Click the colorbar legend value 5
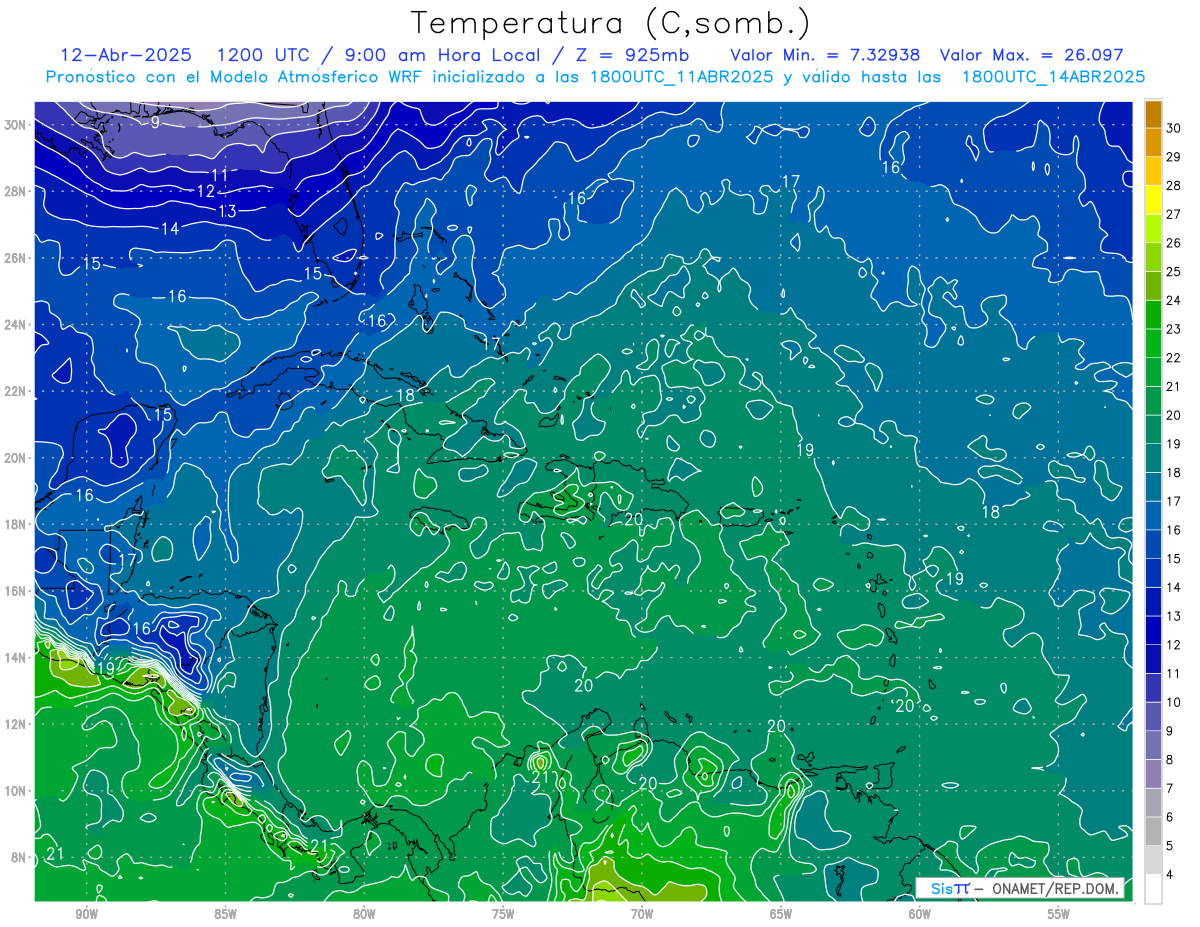 (x=1170, y=846)
